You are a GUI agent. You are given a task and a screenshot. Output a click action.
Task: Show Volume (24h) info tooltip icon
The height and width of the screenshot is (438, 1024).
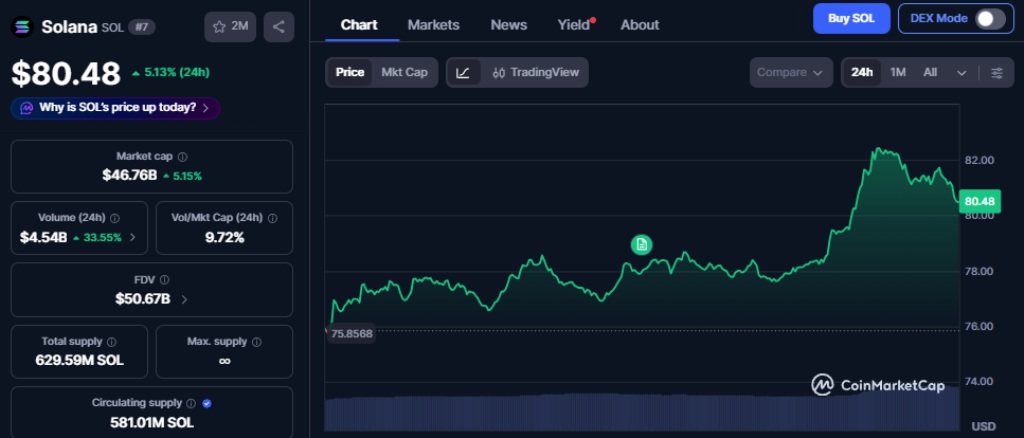tap(115, 218)
